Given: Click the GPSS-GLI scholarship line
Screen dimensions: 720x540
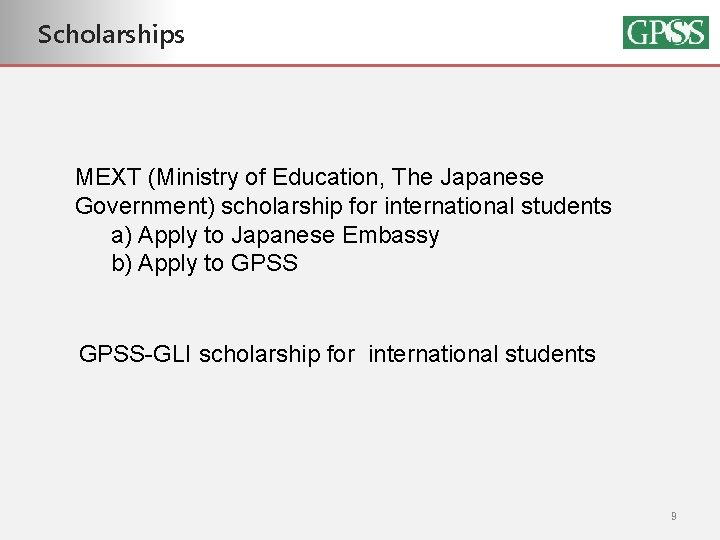Looking at the screenshot, I should tap(337, 354).
